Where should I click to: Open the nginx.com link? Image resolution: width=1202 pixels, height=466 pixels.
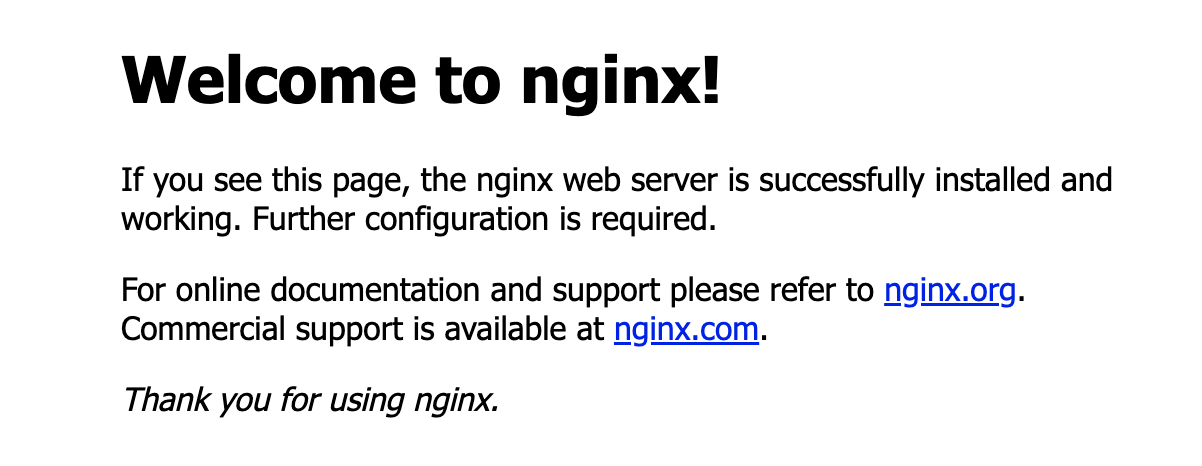pos(686,329)
